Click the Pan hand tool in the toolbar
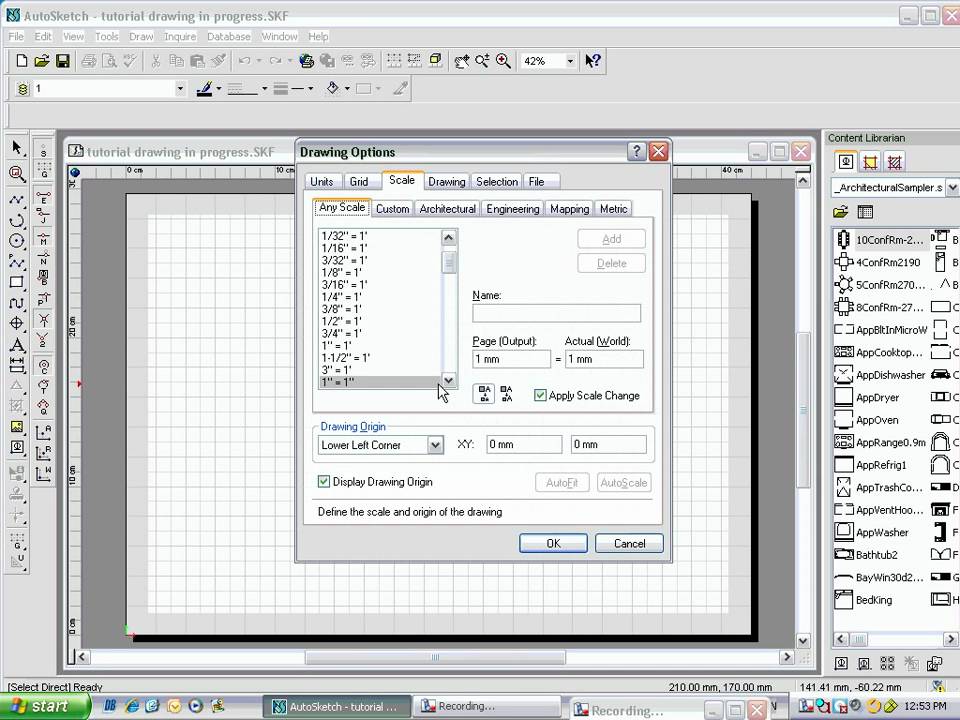Screen dimensions: 960x720 [462, 61]
